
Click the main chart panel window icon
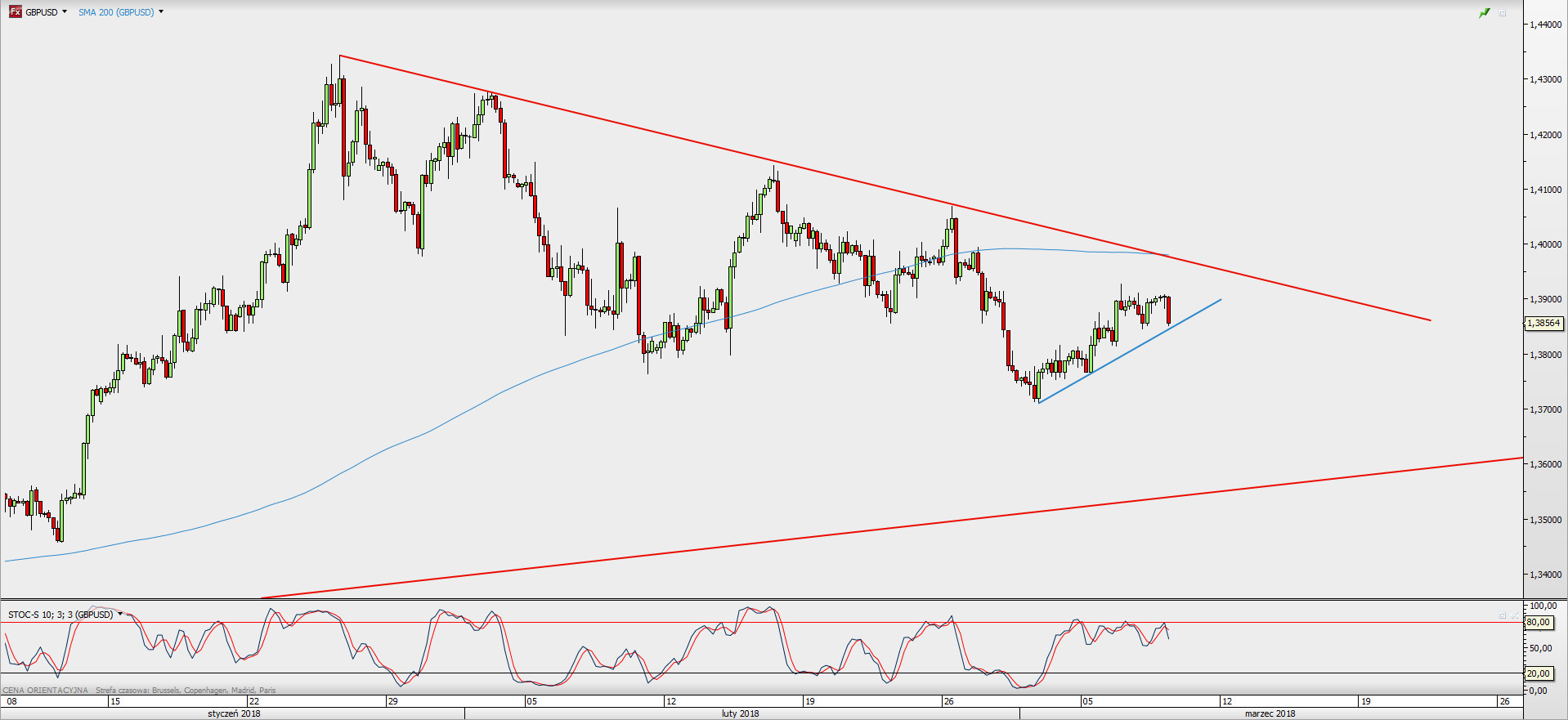(1503, 13)
